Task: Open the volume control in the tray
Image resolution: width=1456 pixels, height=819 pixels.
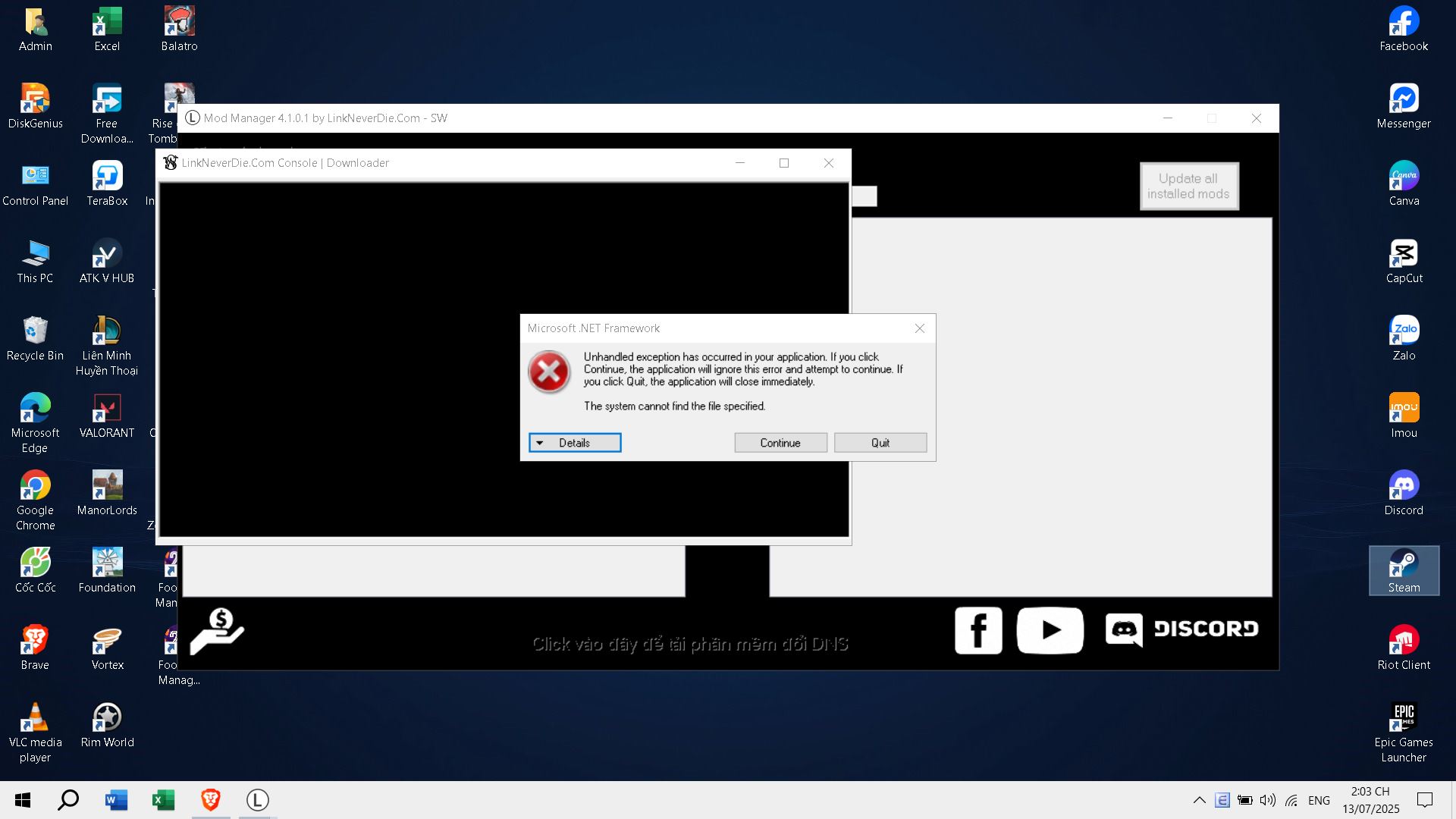Action: 1267,800
